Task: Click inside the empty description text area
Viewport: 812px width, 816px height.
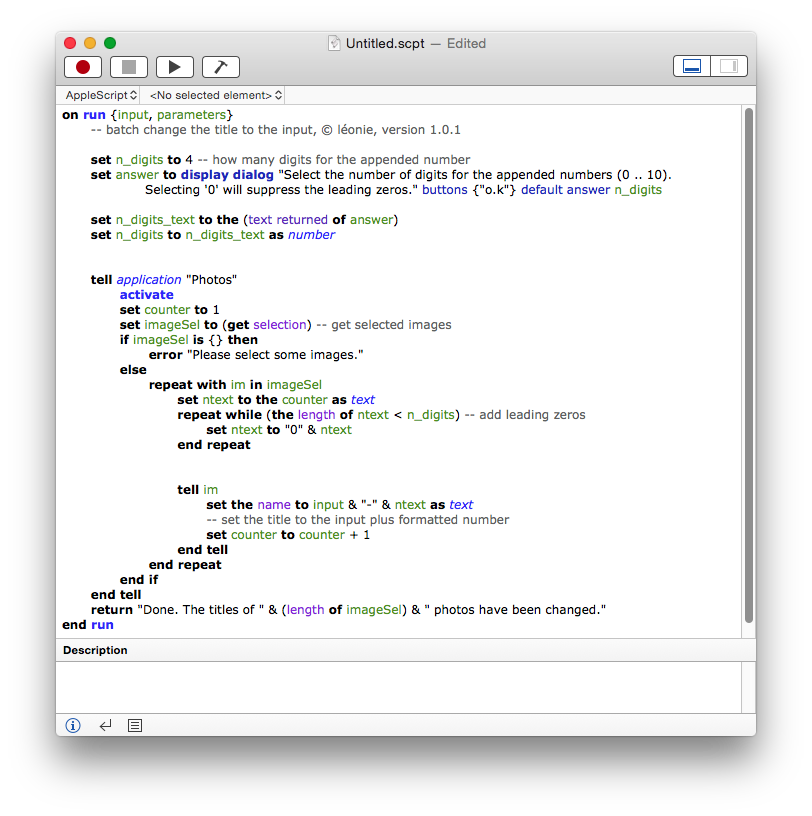Action: (397, 686)
